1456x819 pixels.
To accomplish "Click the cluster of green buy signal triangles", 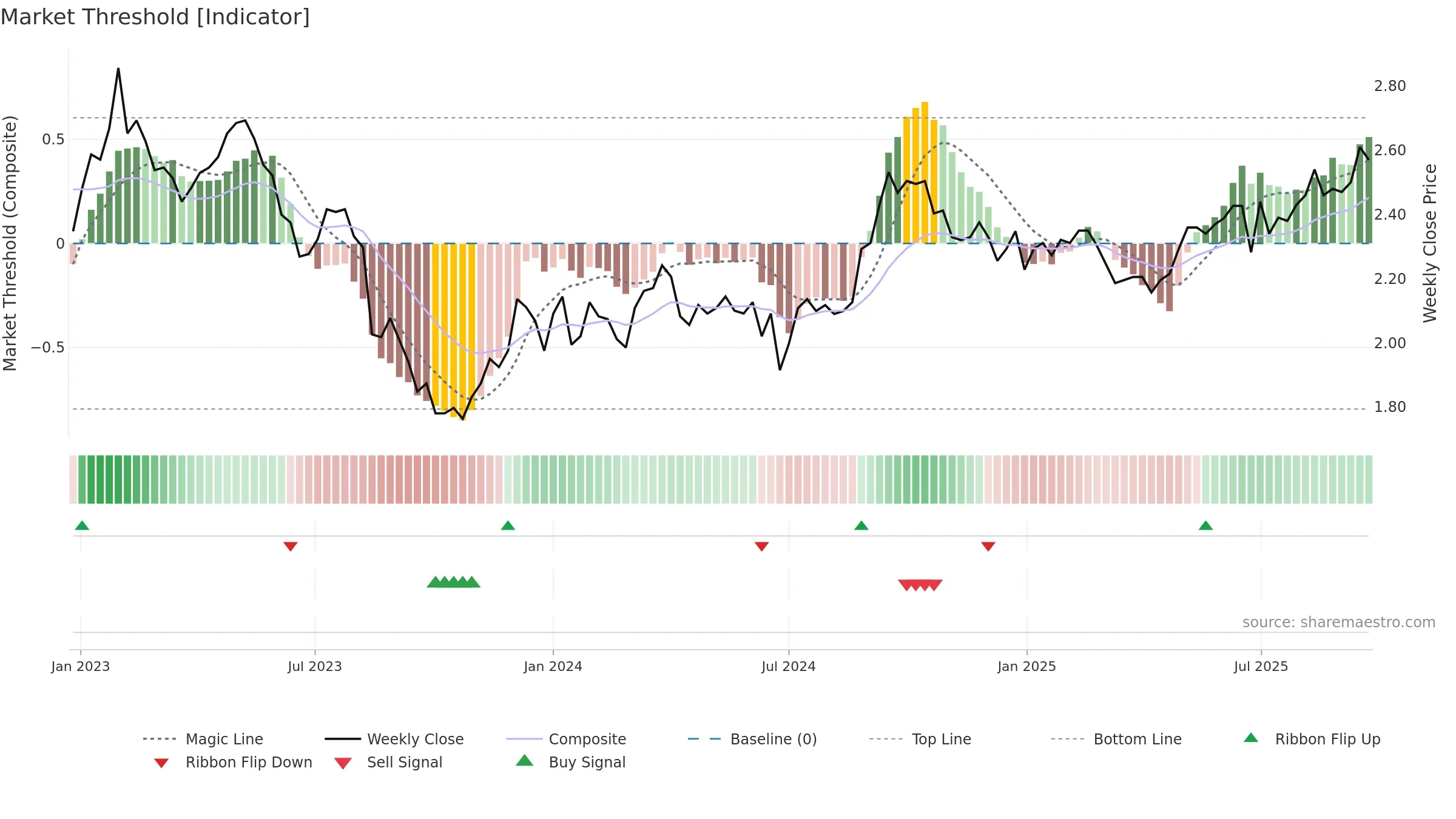I will (x=454, y=582).
